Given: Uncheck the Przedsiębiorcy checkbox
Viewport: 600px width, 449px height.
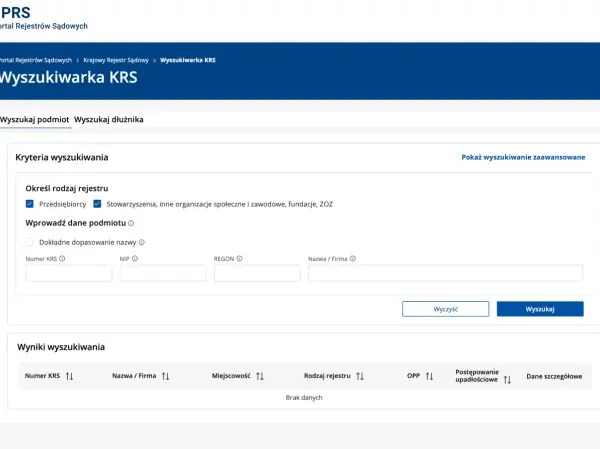Looking at the screenshot, I should [29, 204].
